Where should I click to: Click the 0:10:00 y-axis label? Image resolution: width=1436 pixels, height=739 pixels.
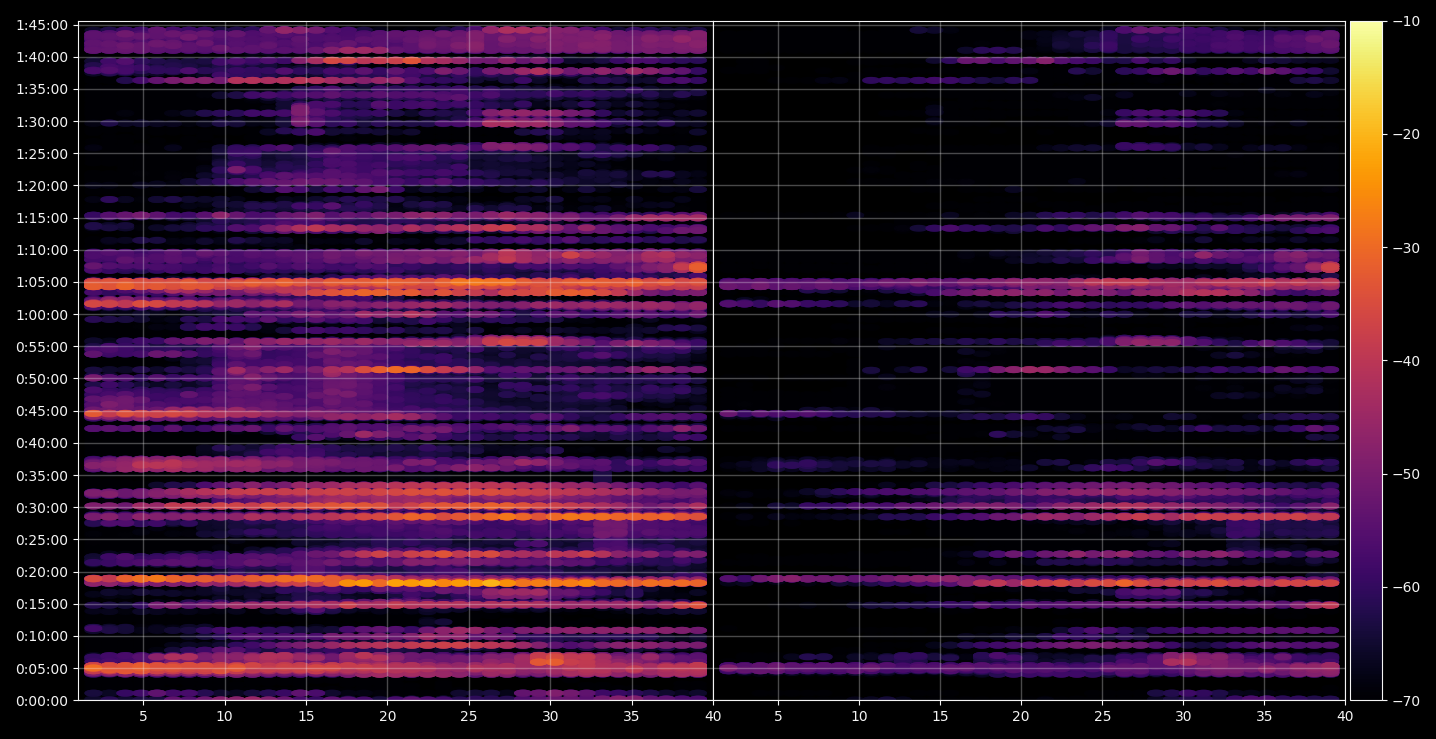point(42,636)
